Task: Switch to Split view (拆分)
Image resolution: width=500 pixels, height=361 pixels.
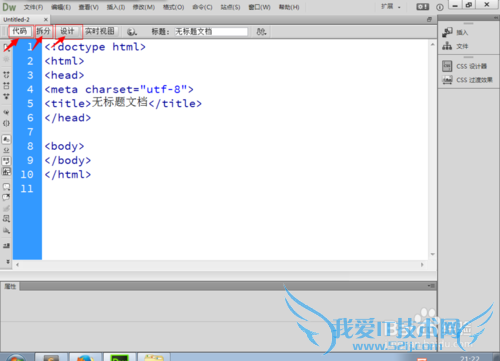Action: point(43,31)
